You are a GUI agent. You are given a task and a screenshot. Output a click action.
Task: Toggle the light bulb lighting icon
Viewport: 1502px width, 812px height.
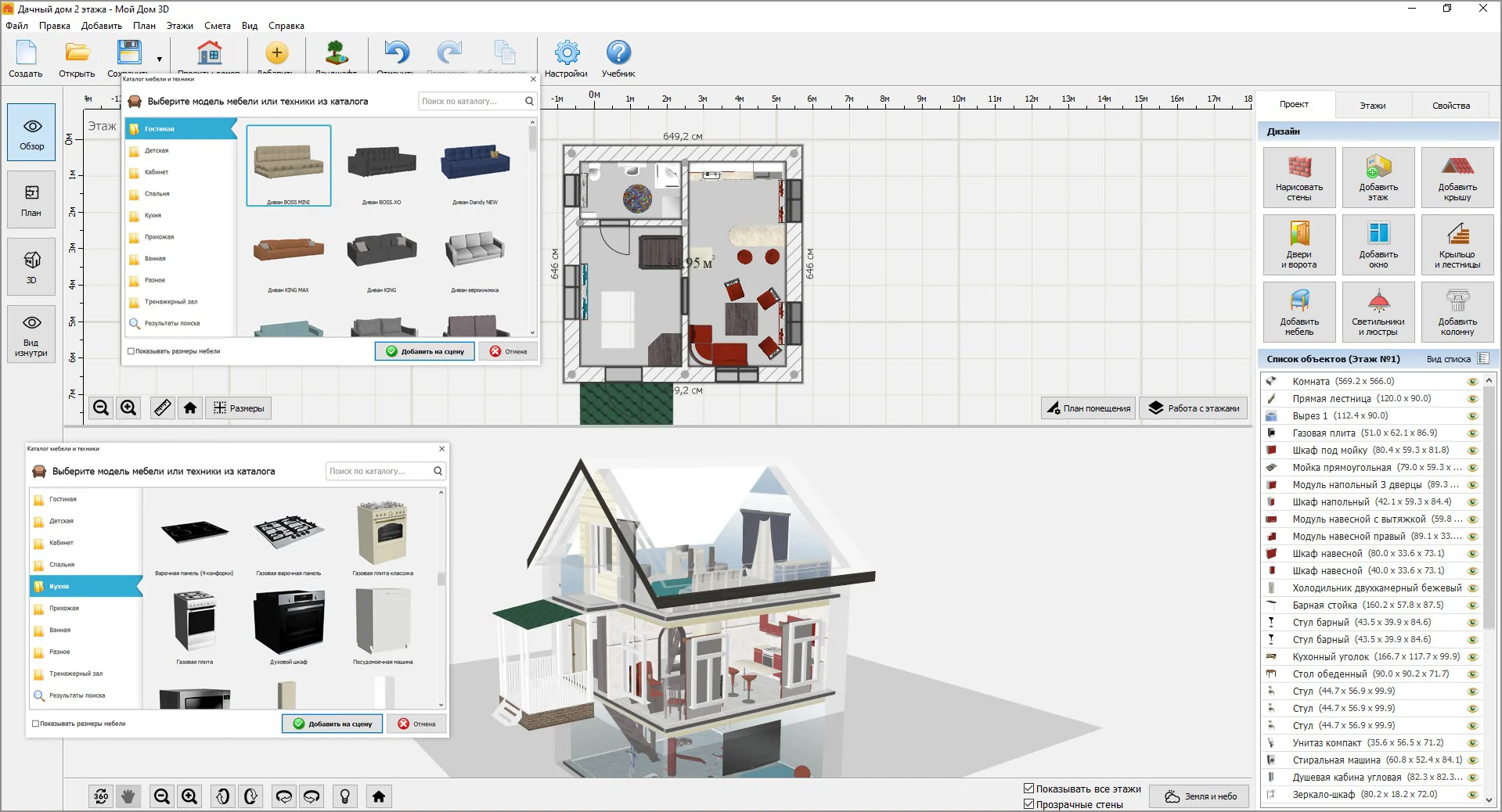pyautogui.click(x=345, y=796)
